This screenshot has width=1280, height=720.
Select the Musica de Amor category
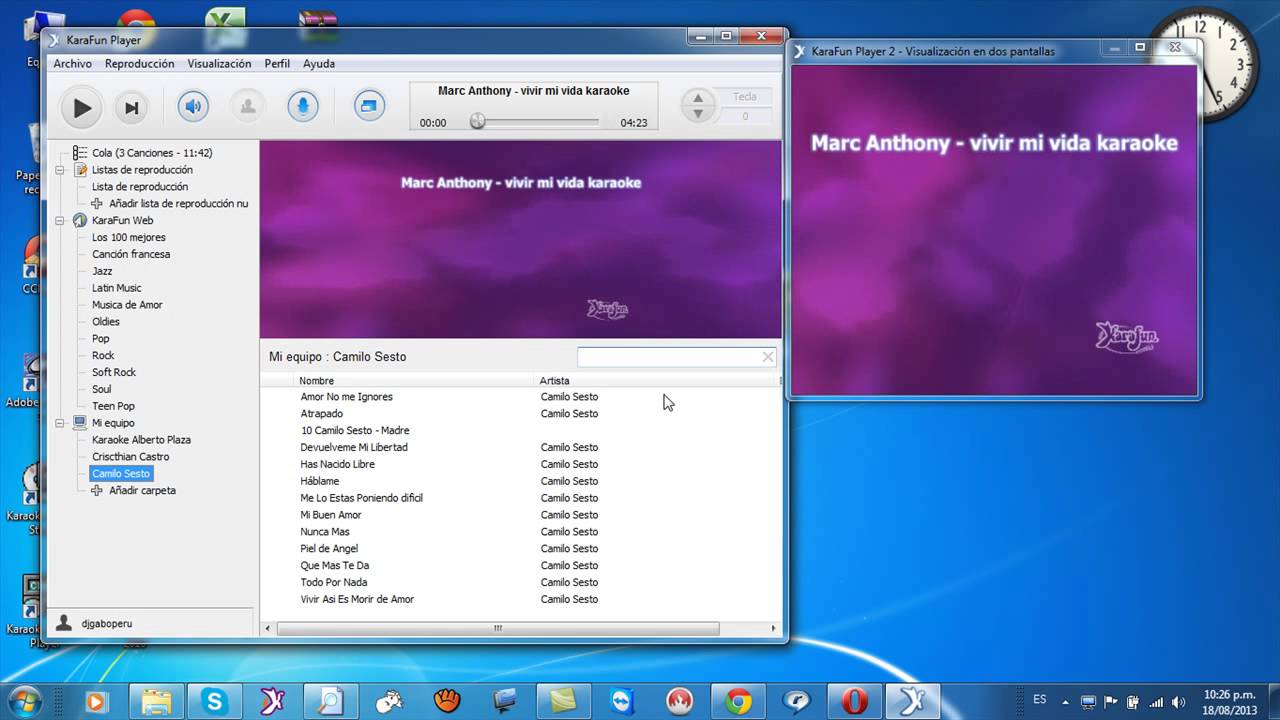click(x=127, y=305)
